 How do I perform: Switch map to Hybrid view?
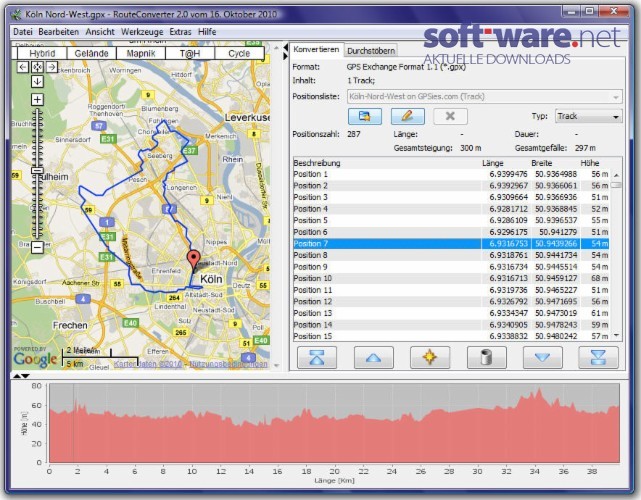click(x=42, y=53)
